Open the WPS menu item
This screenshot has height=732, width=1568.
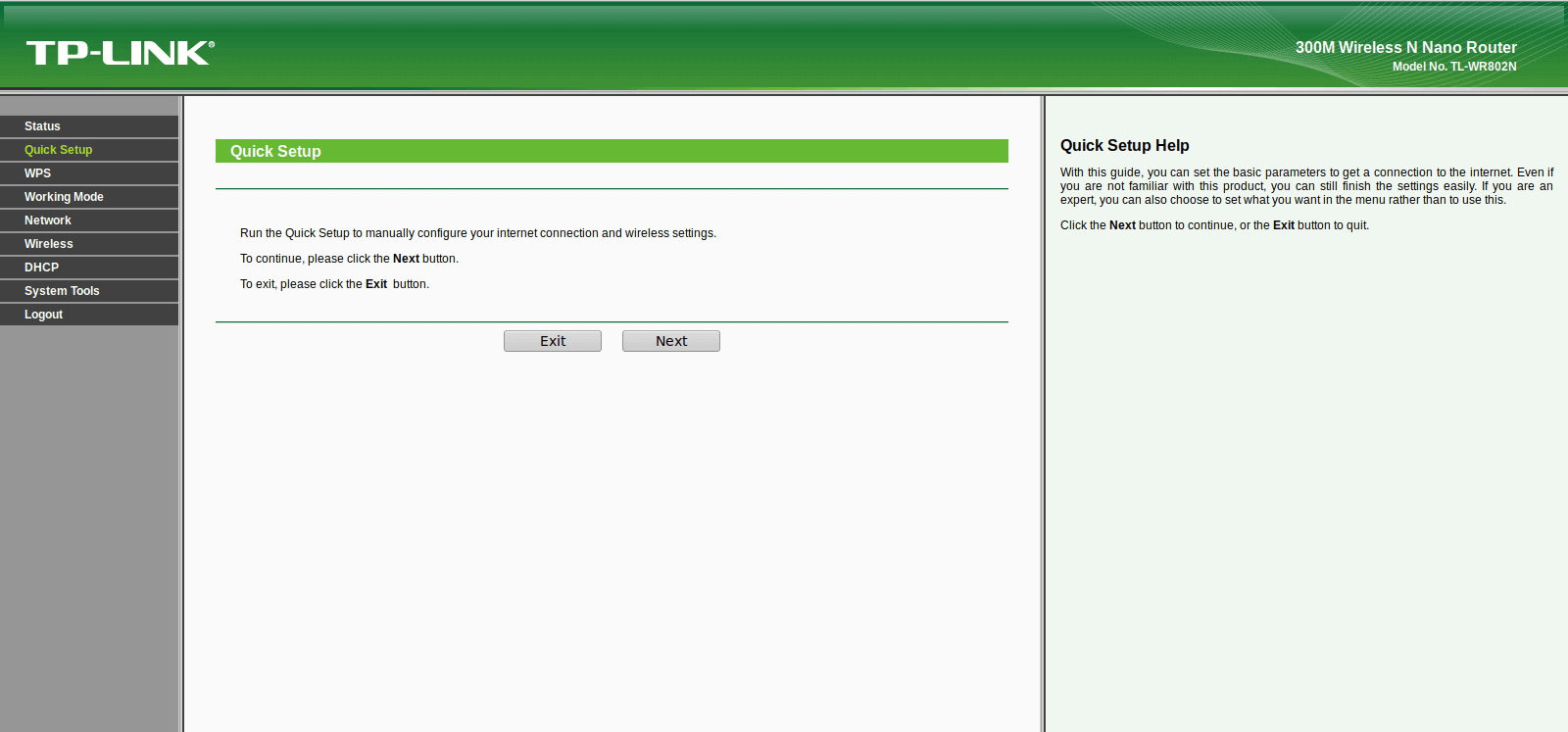point(89,173)
